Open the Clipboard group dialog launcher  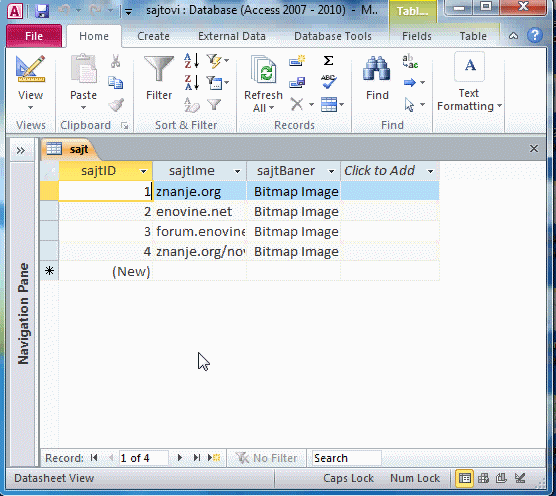coord(124,125)
